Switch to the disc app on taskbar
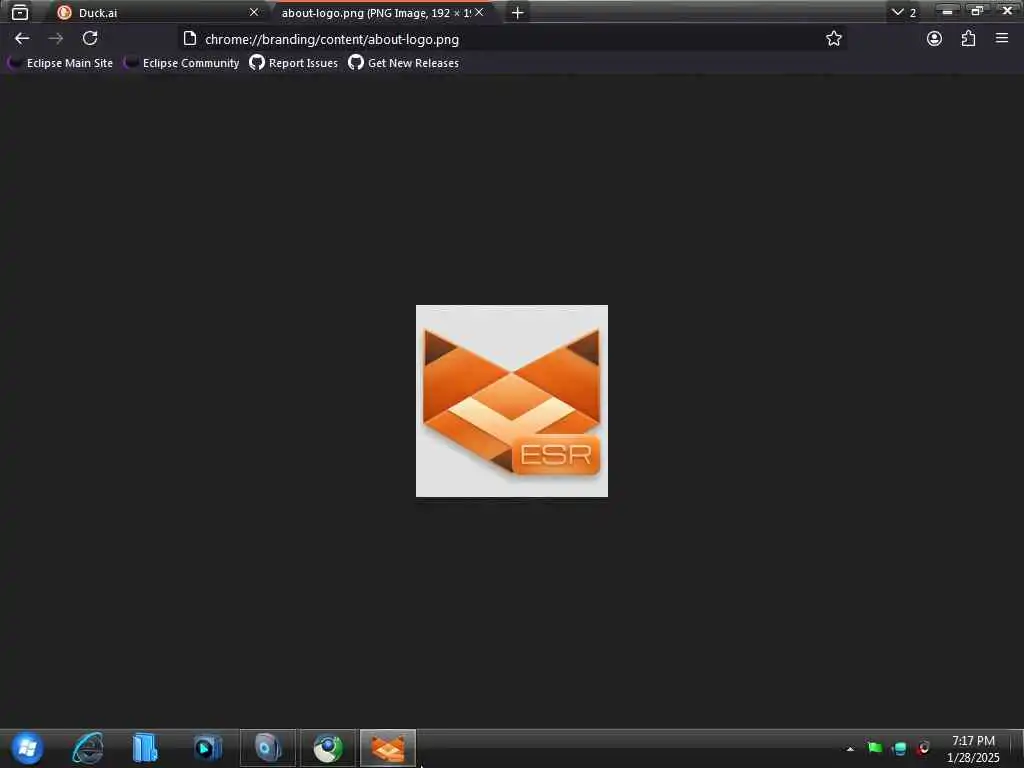 pos(268,748)
